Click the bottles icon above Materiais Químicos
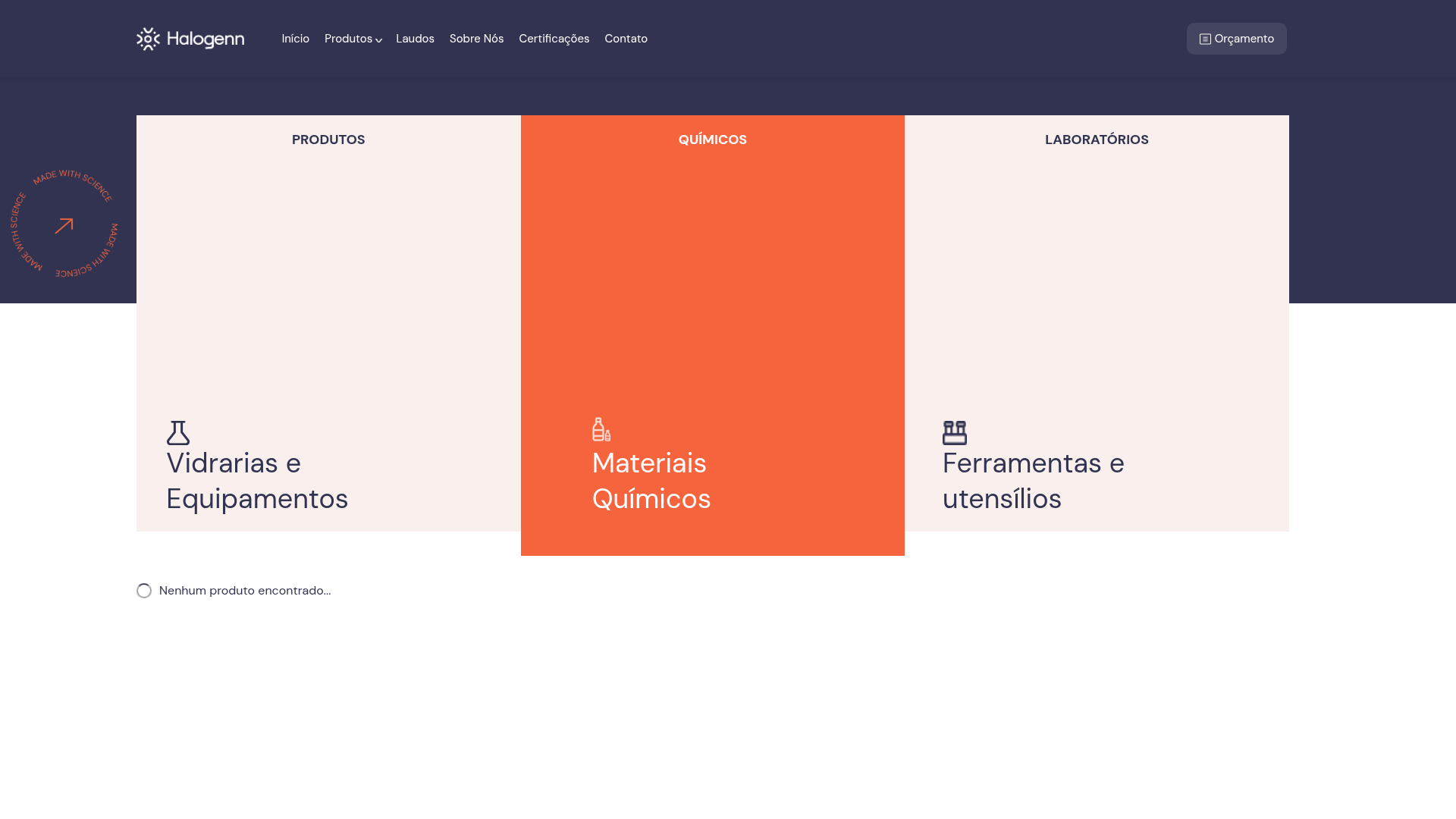1456x819 pixels. pos(601,429)
